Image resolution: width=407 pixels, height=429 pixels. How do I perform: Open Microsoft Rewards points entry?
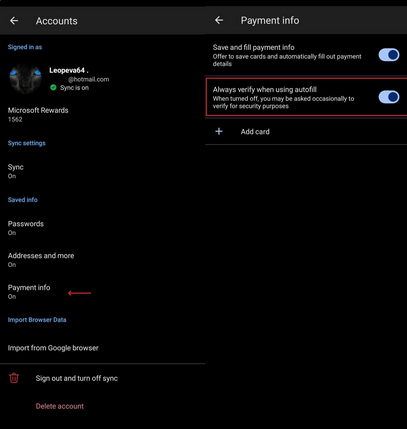click(x=102, y=114)
